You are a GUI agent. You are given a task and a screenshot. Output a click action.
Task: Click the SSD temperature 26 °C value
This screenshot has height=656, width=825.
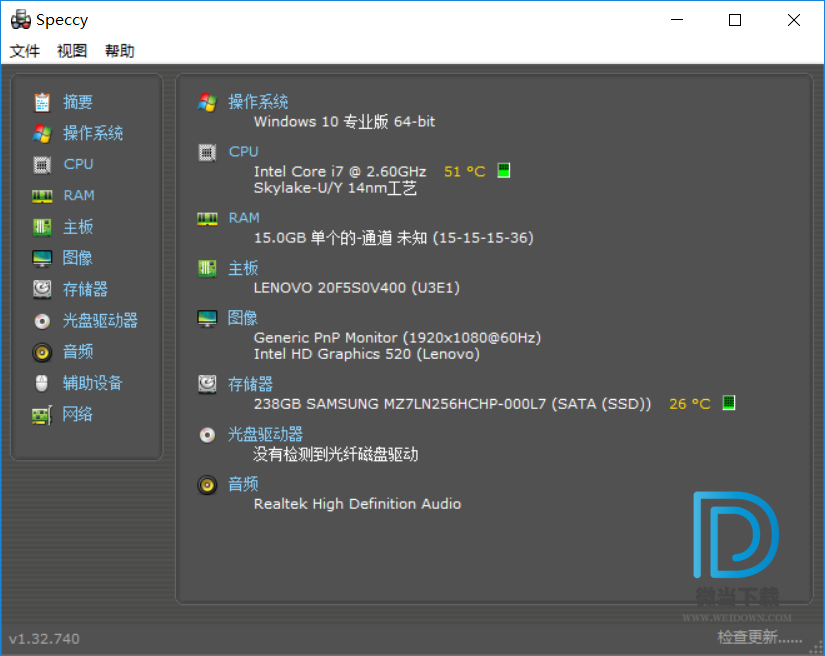click(690, 404)
